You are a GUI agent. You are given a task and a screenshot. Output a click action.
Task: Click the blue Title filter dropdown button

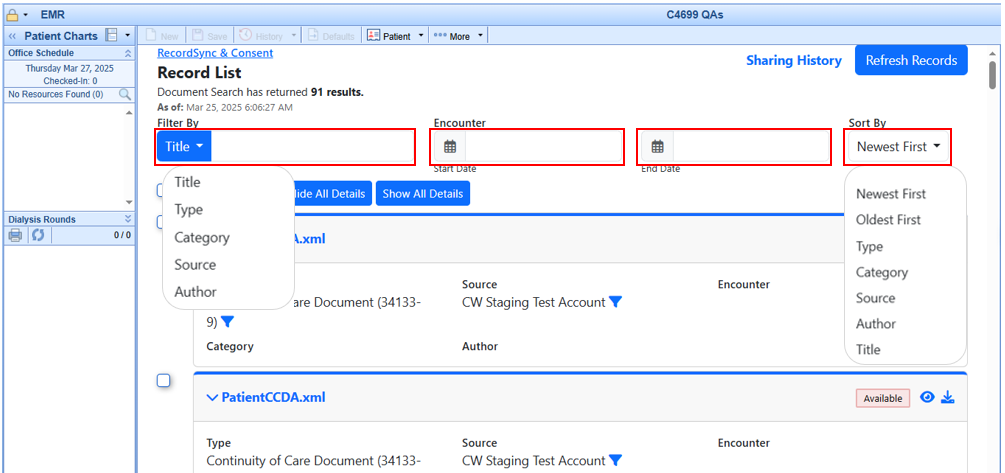(184, 146)
